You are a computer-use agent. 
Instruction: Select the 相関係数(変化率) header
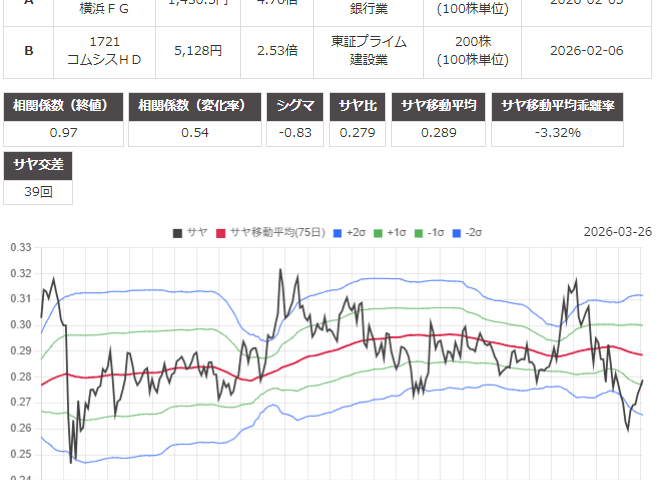pyautogui.click(x=194, y=107)
